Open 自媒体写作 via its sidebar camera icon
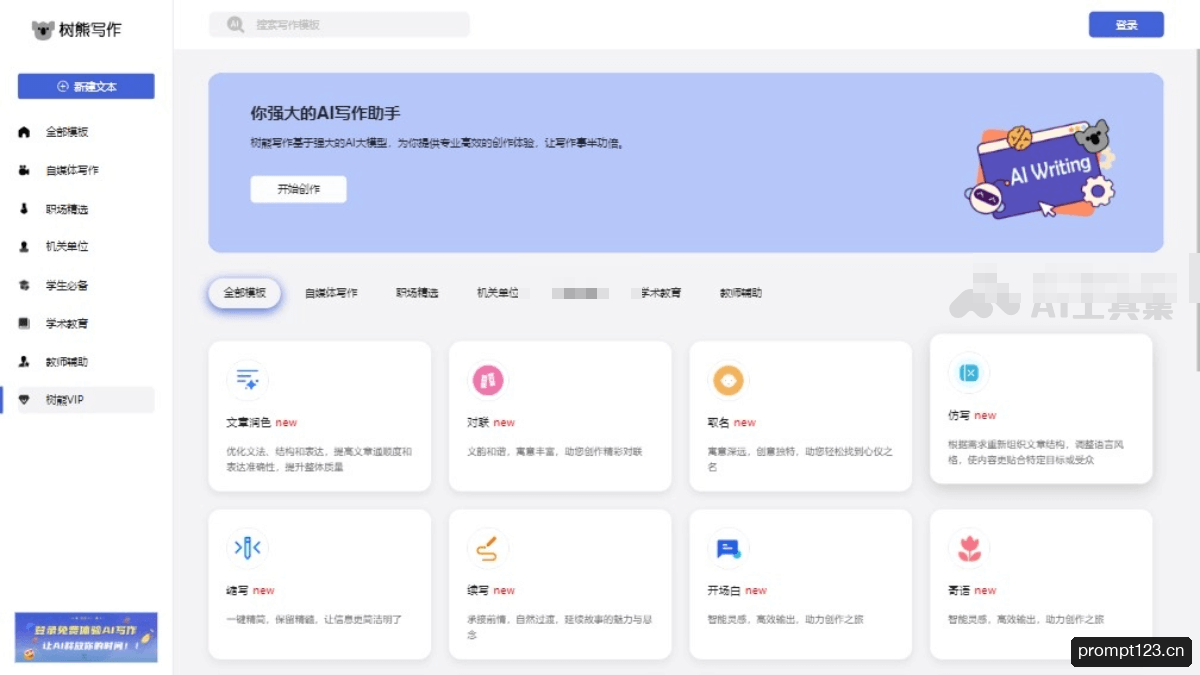Viewport: 1200px width, 675px height. tap(25, 170)
